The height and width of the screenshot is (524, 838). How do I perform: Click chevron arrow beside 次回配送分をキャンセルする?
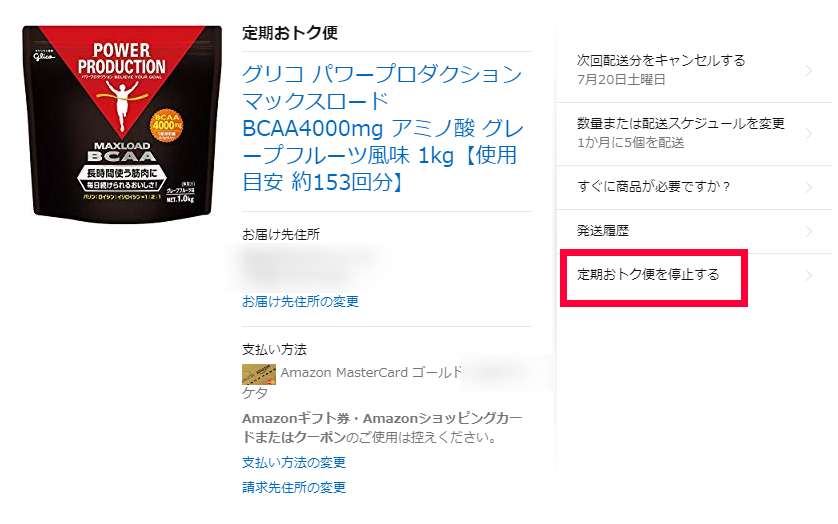pos(809,71)
